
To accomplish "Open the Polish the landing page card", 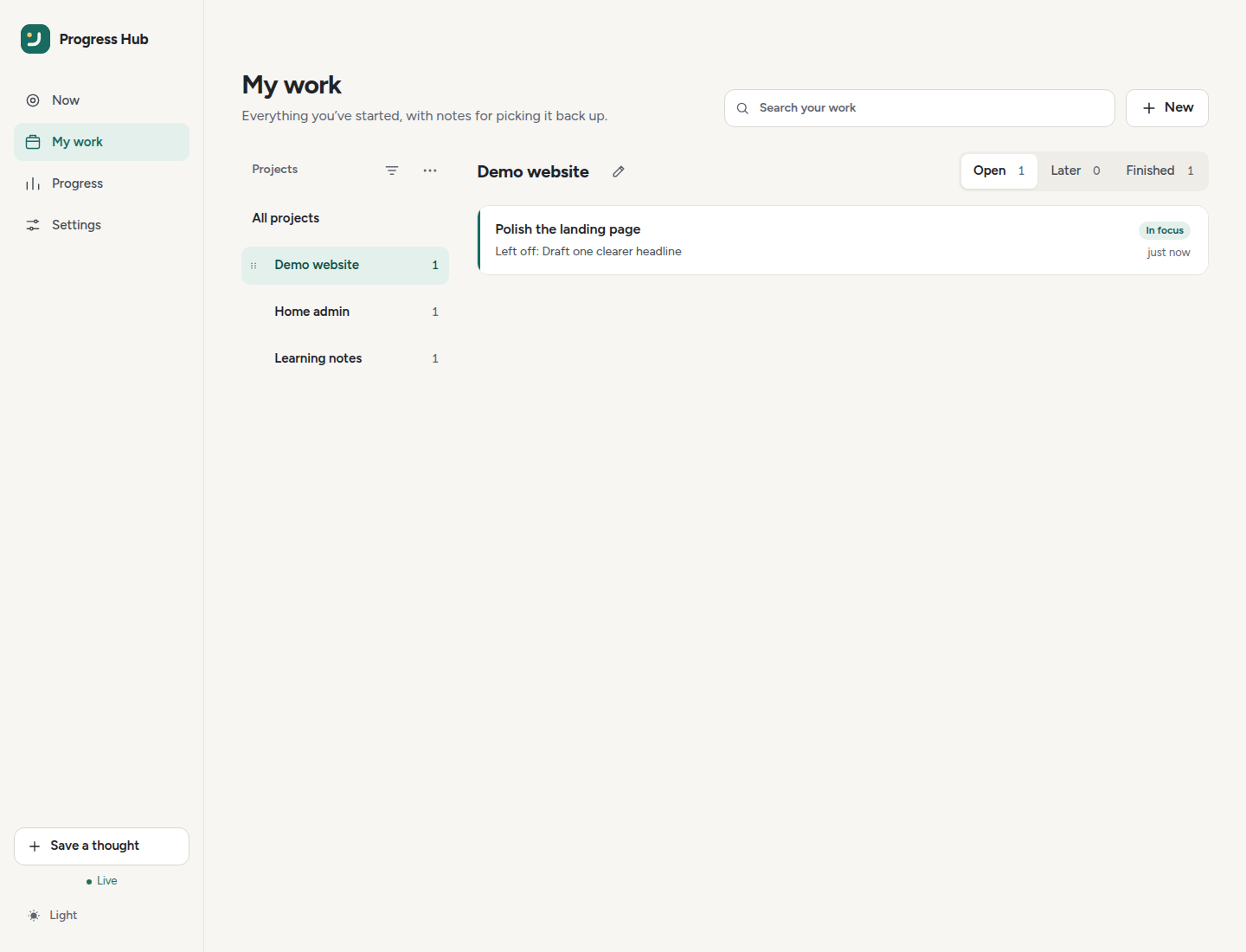I will pyautogui.click(x=843, y=241).
